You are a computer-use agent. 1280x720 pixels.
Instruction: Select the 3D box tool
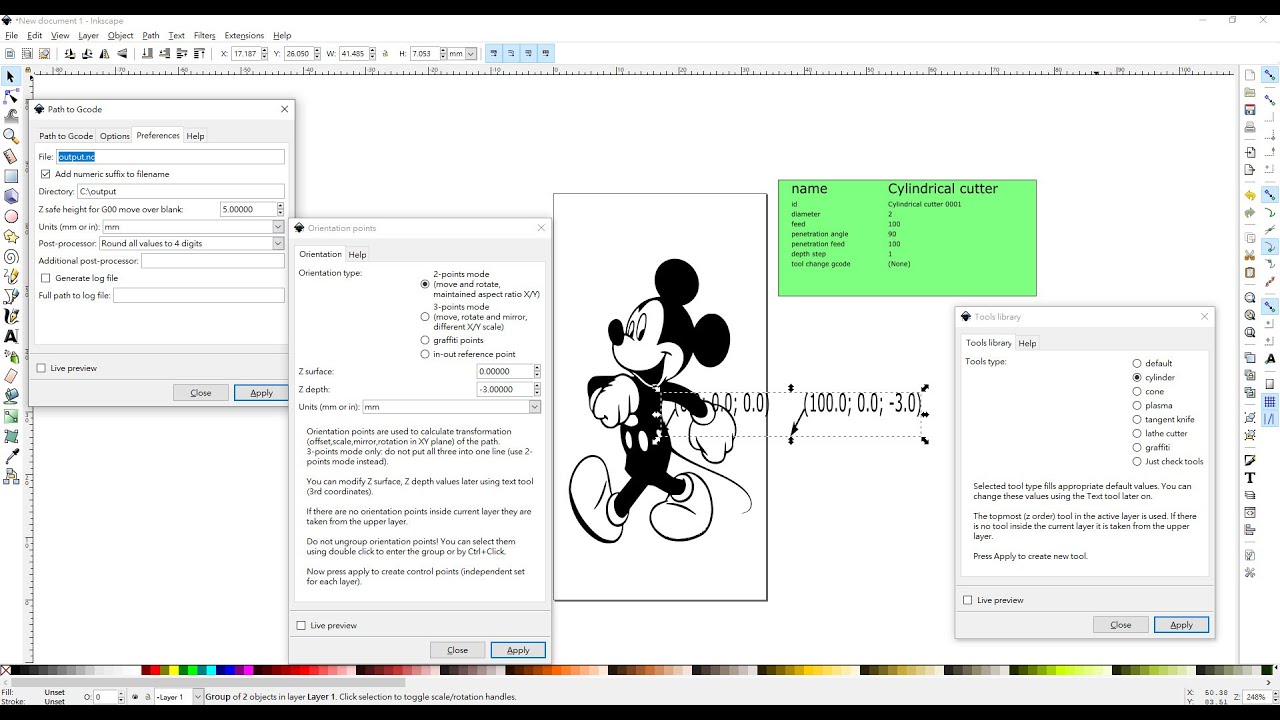point(11,197)
